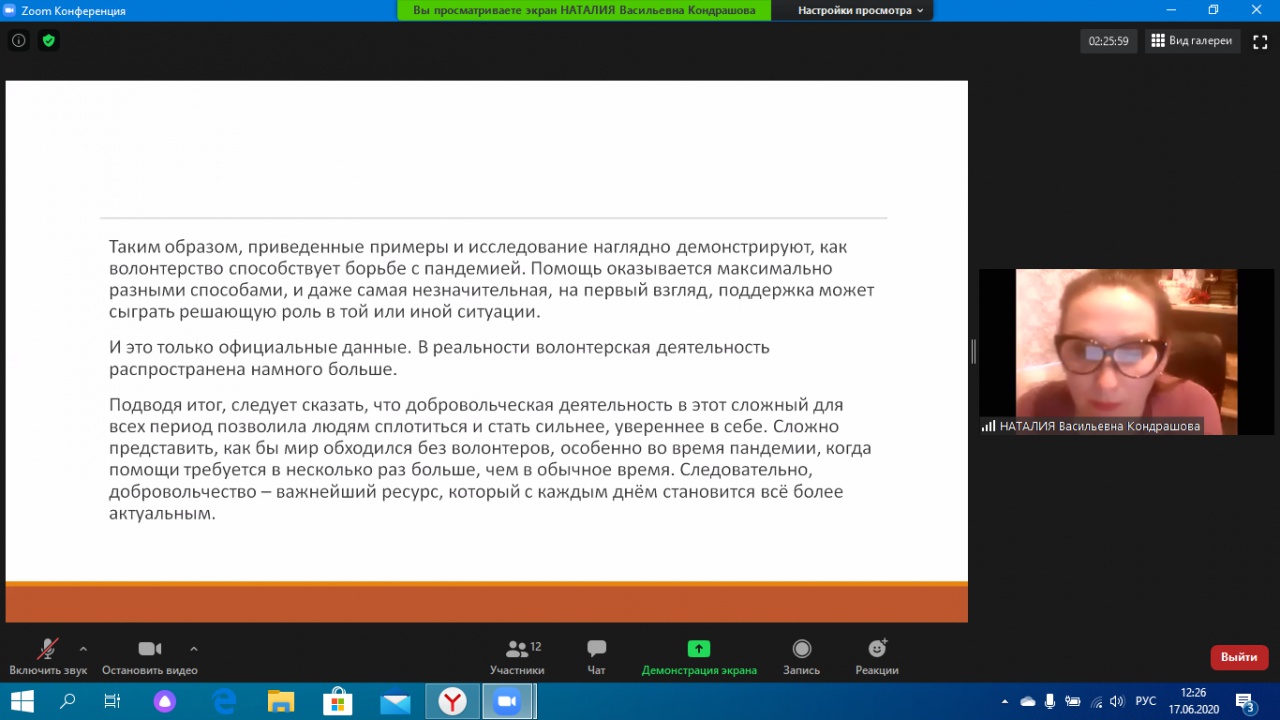Expand audio options arrow next to microphone
Viewport: 1280px width, 720px height.
coord(83,648)
